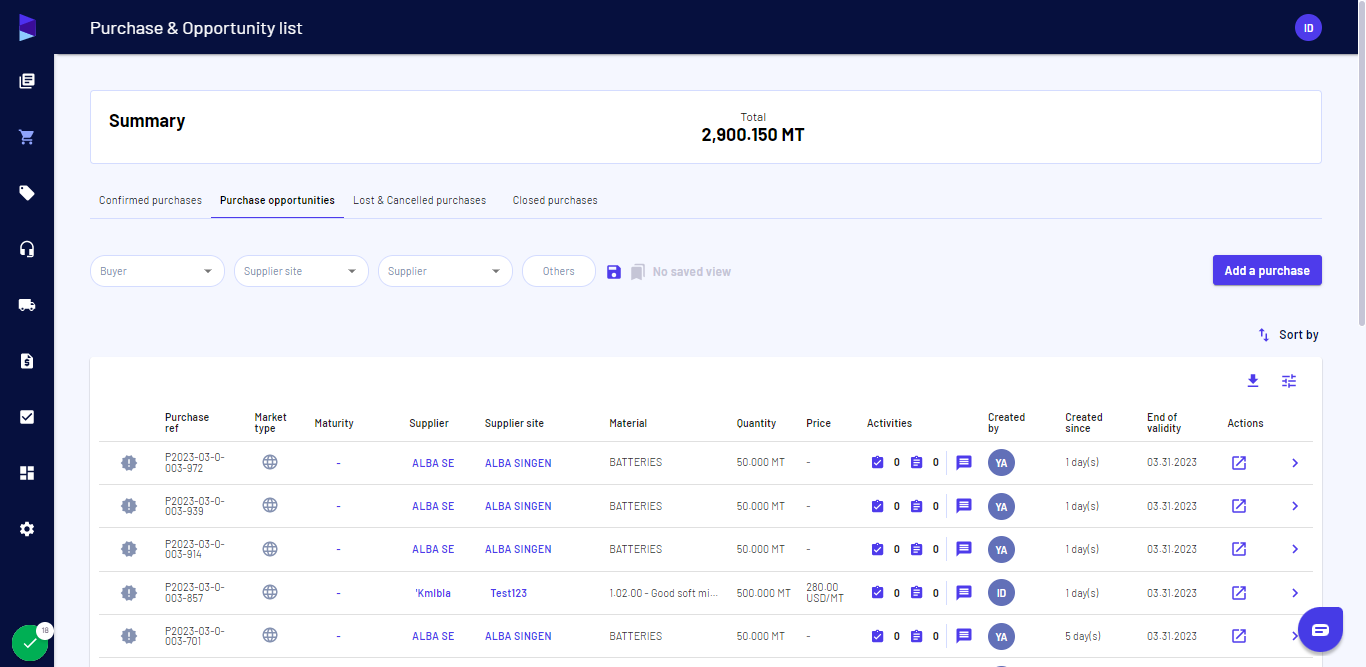Click notes clipboard icon for P2023-03-0-003-857
Screen dimensions: 1366x667
point(916,593)
